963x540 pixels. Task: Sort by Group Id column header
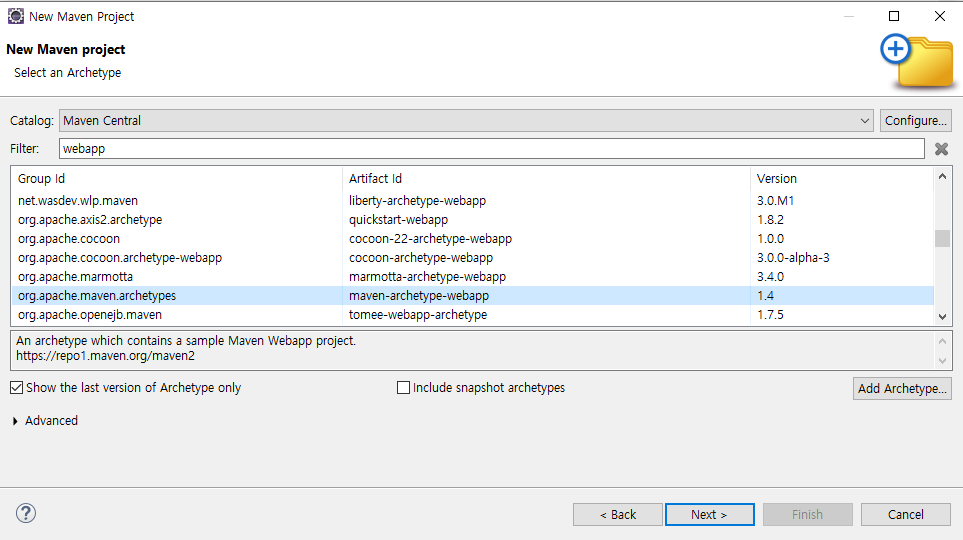click(177, 179)
